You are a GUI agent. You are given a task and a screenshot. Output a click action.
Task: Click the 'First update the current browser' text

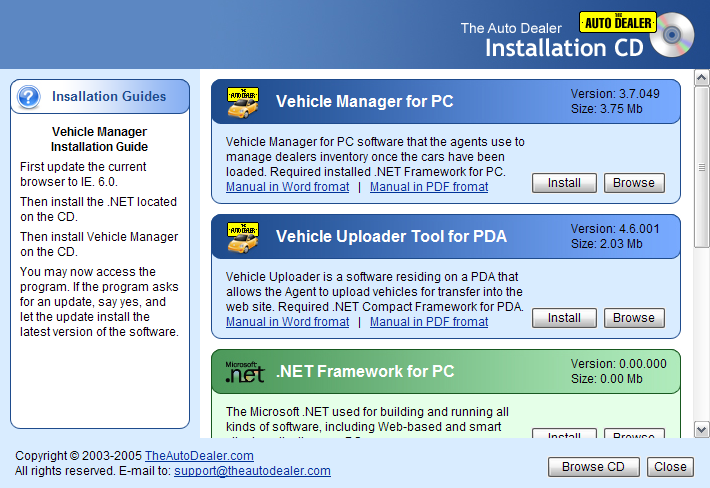(x=83, y=174)
